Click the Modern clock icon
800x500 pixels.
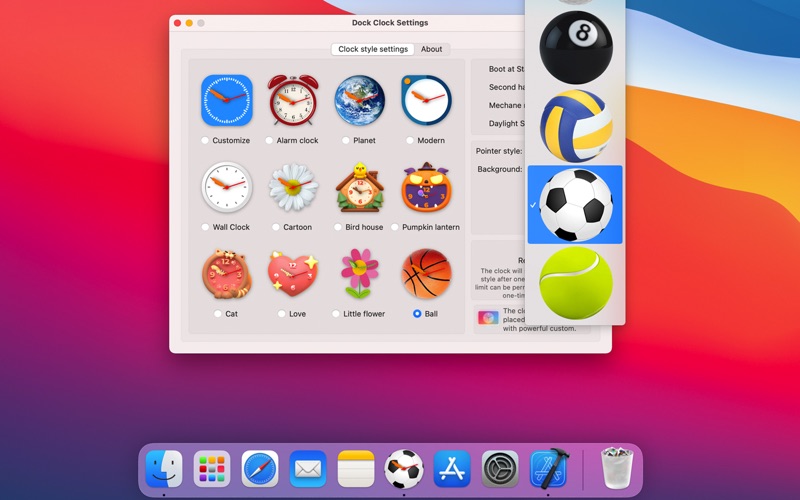pyautogui.click(x=426, y=100)
